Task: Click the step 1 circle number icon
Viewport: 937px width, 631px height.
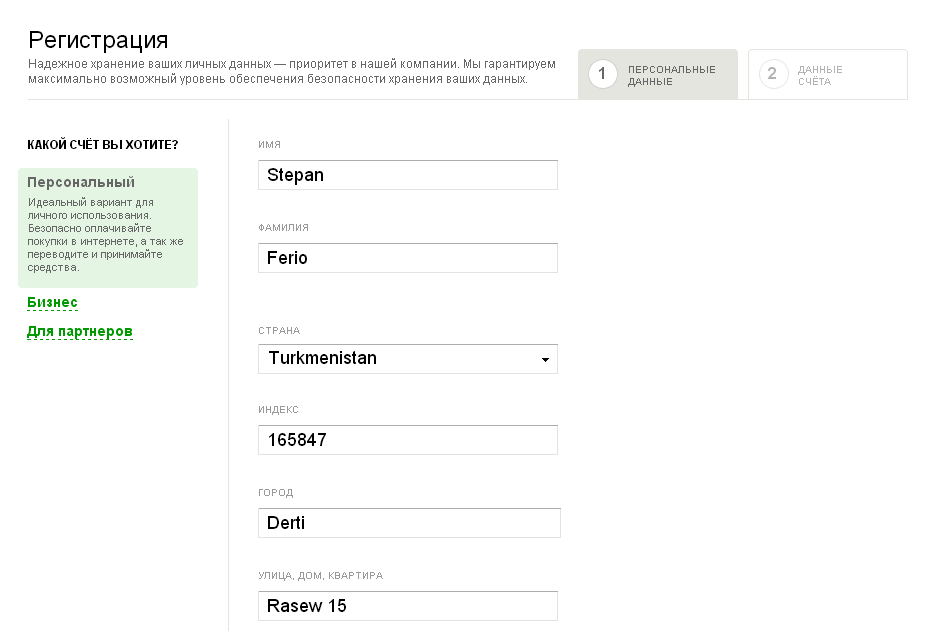Action: tap(602, 74)
